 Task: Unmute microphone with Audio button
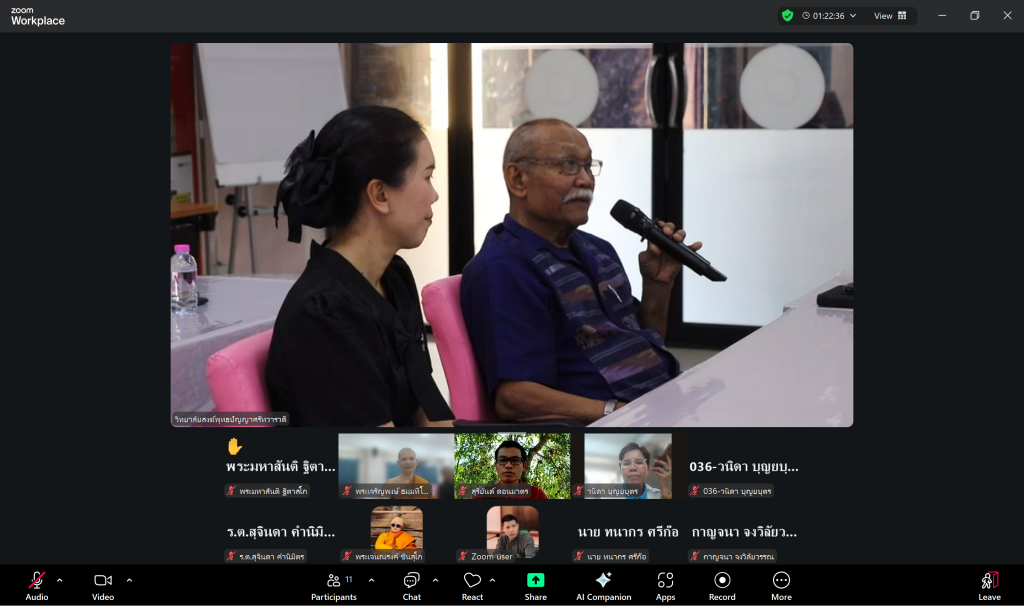pos(37,585)
